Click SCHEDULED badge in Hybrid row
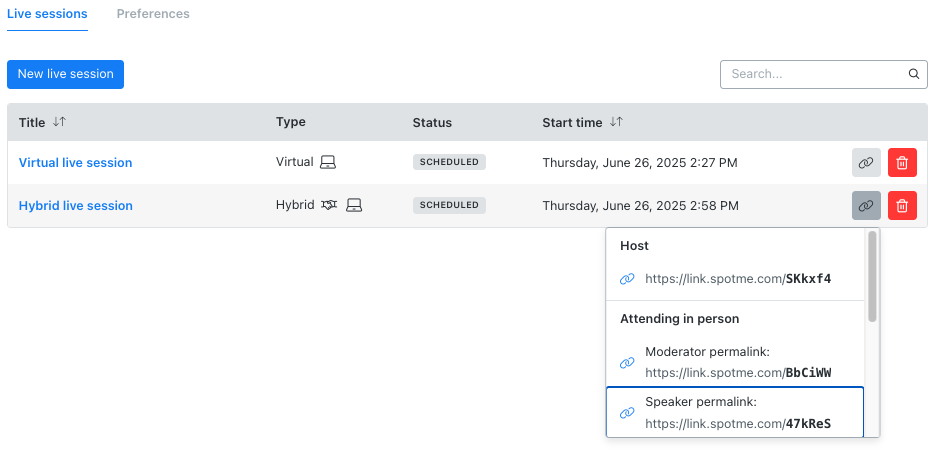The height and width of the screenshot is (455, 943). [449, 205]
